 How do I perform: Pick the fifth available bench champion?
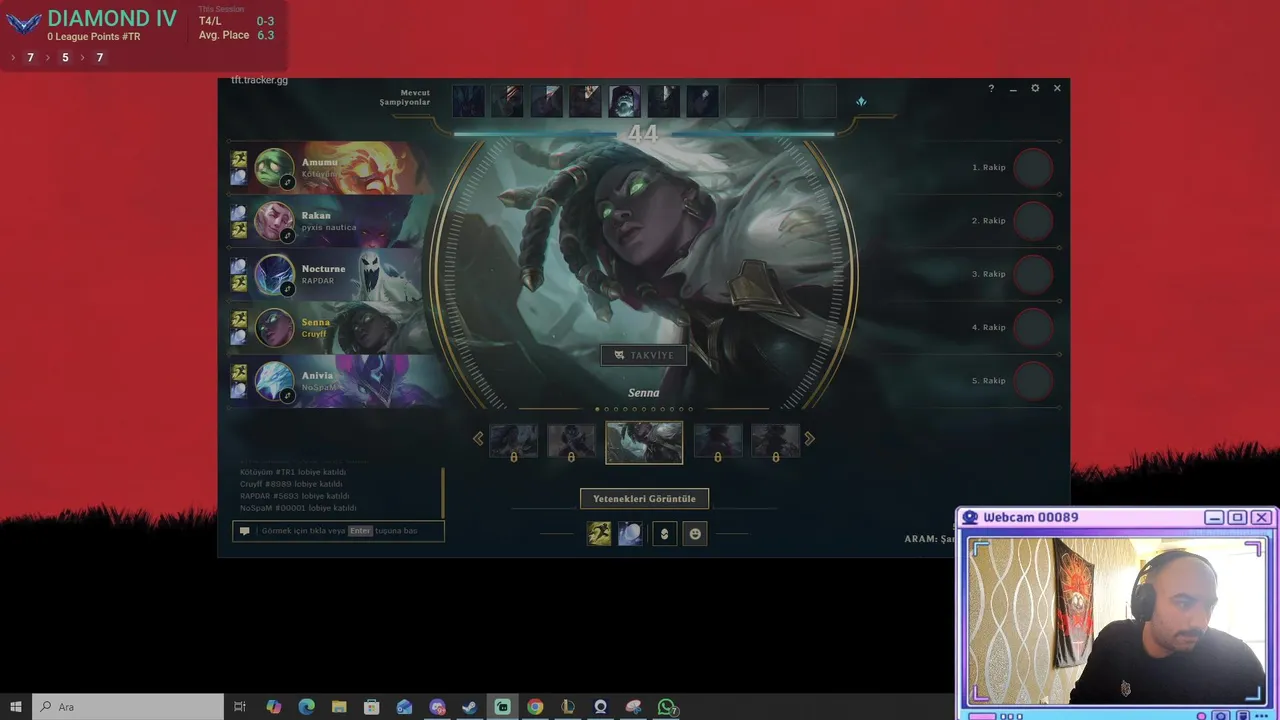[x=625, y=101]
